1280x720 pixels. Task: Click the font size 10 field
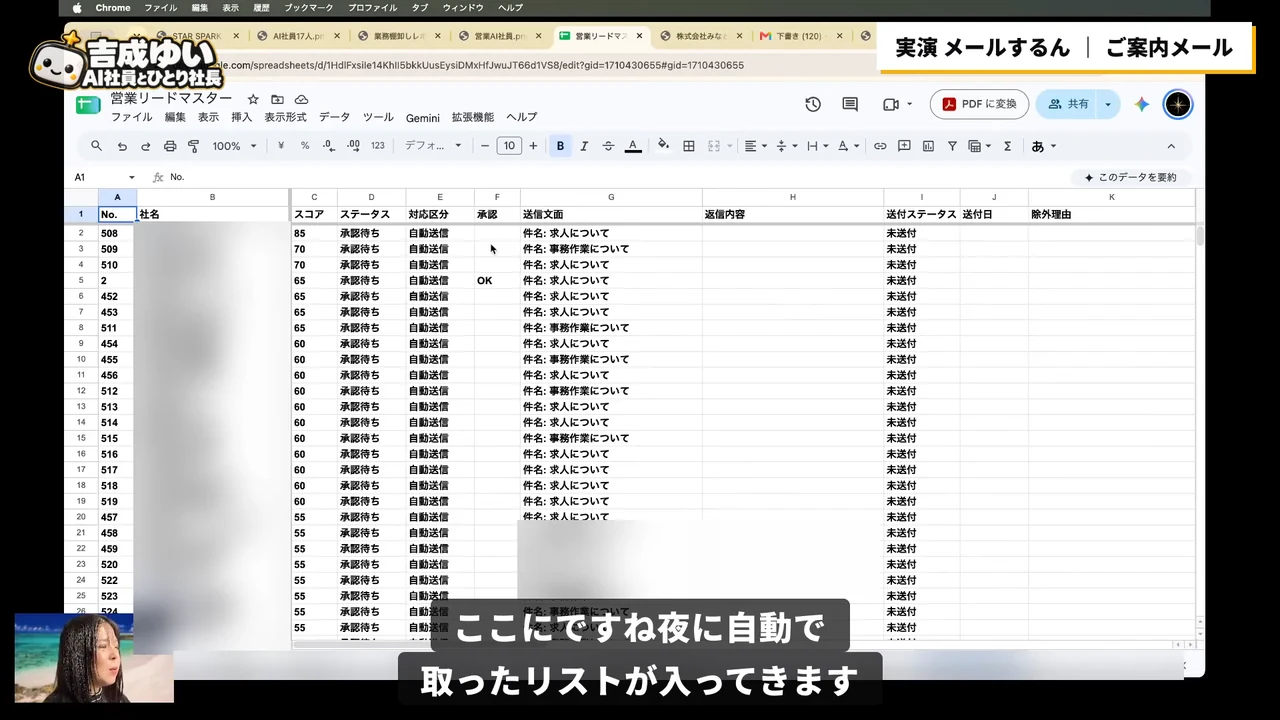point(509,146)
